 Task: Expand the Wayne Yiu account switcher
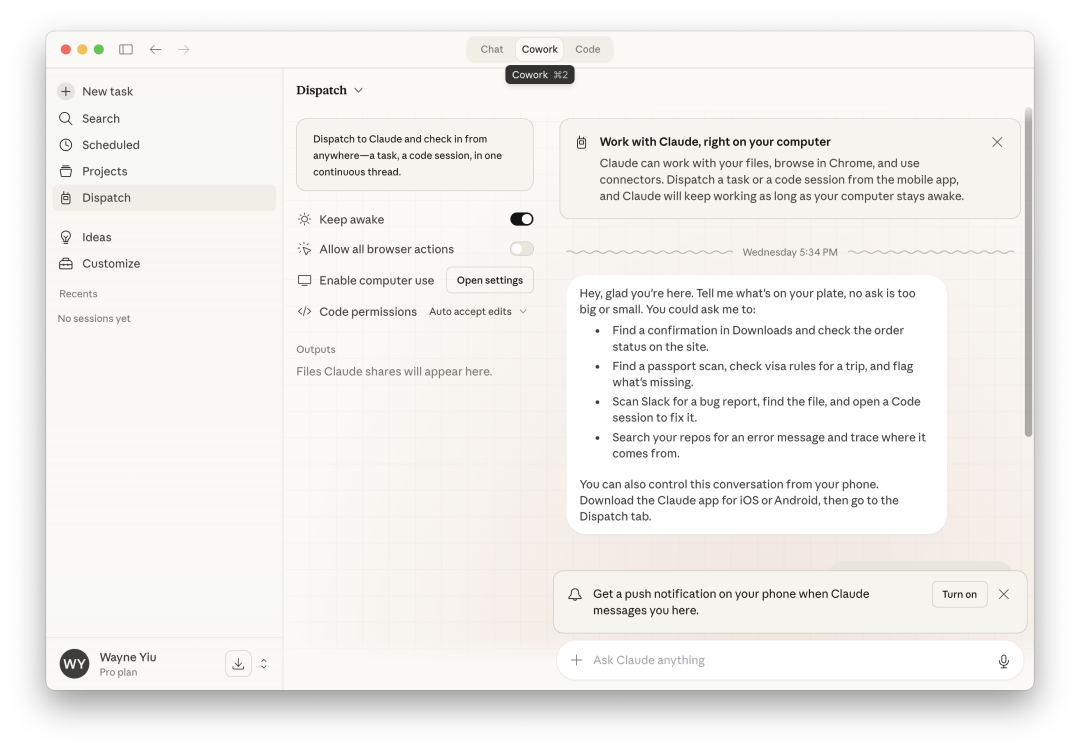coord(264,663)
